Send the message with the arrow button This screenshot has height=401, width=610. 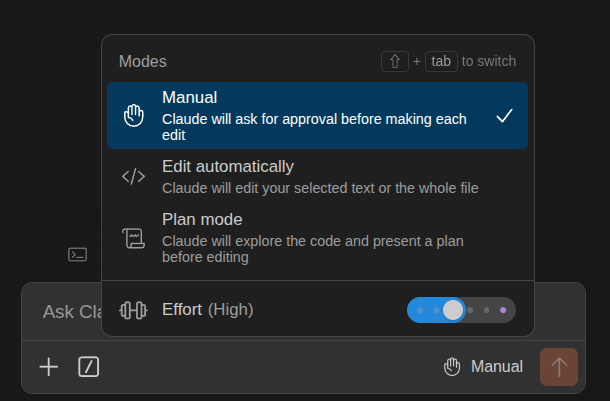[x=559, y=367]
